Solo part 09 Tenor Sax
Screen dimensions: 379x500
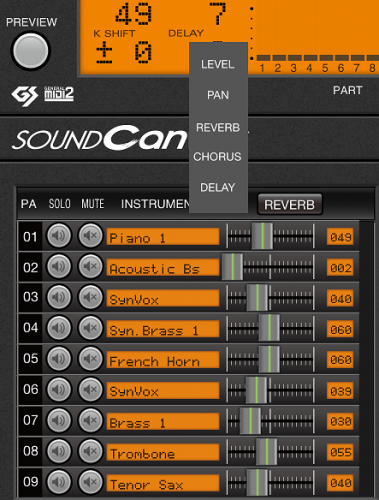click(59, 482)
